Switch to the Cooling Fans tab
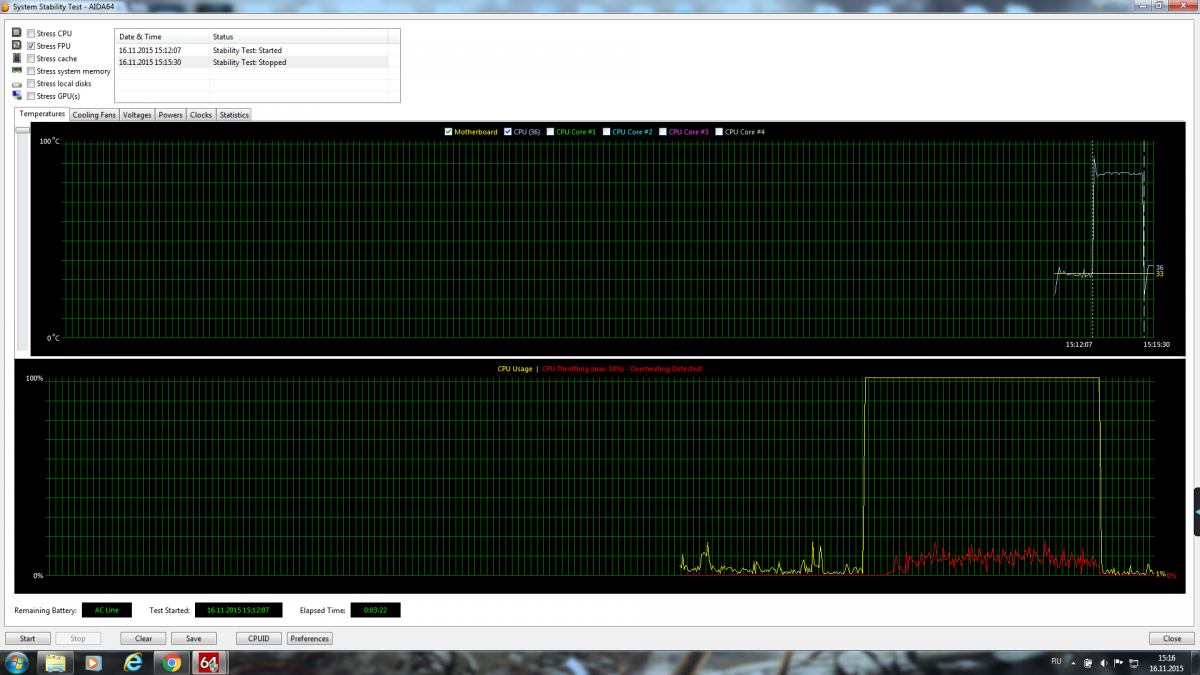 [94, 115]
